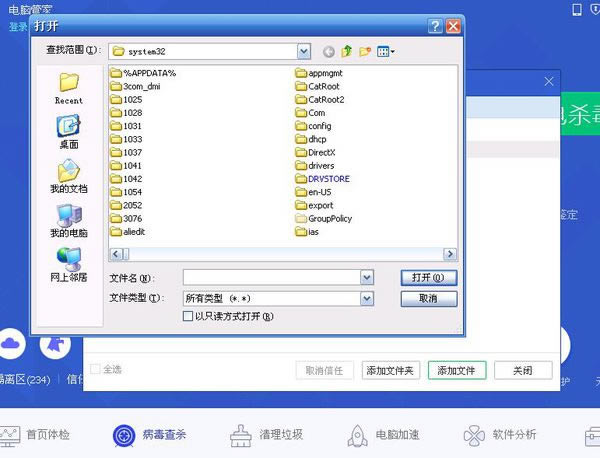Image resolution: width=600 pixels, height=458 pixels.
Task: Click the Cancel (取消) button
Action: pyautogui.click(x=428, y=298)
